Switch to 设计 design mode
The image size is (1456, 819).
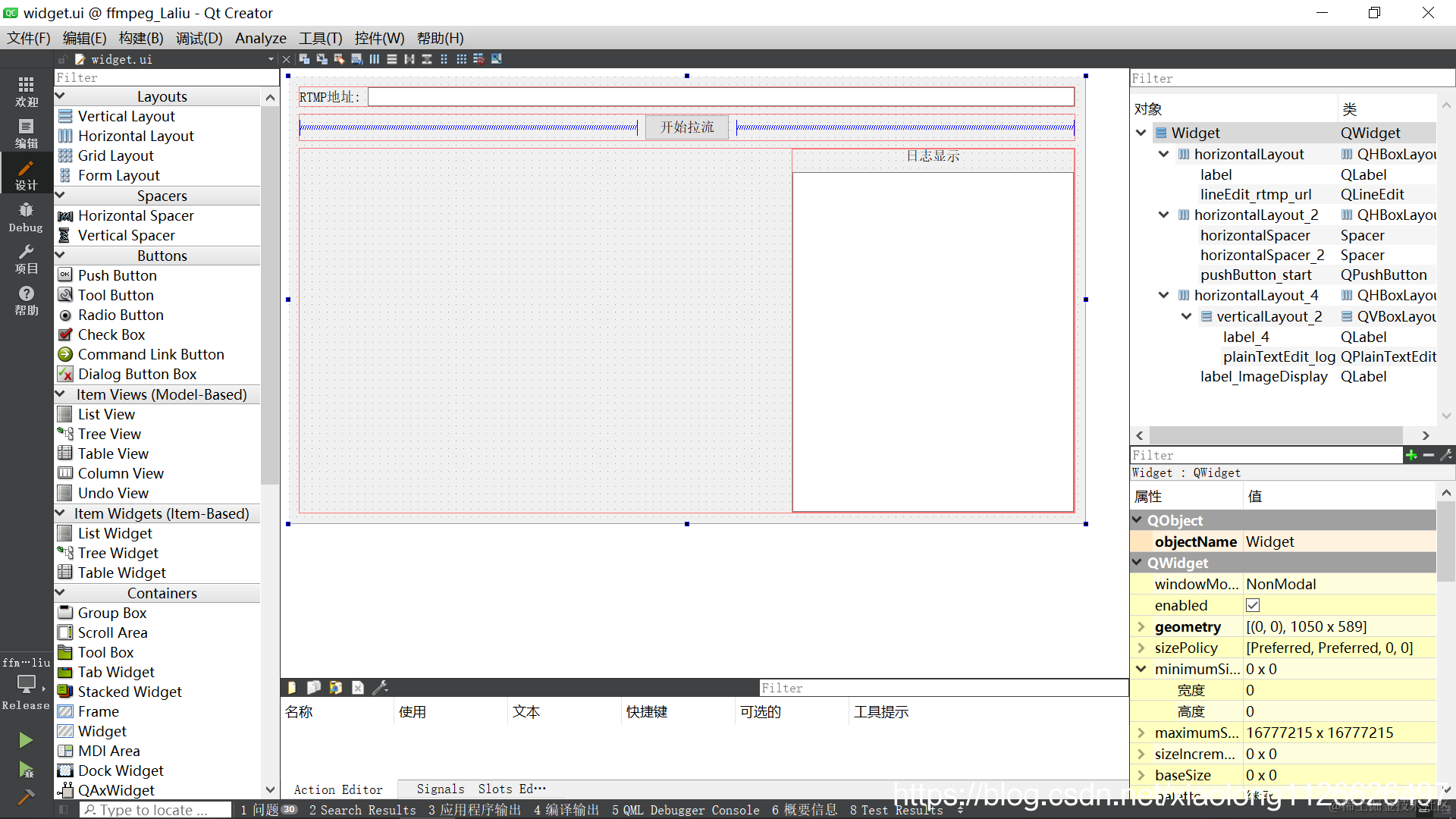26,174
